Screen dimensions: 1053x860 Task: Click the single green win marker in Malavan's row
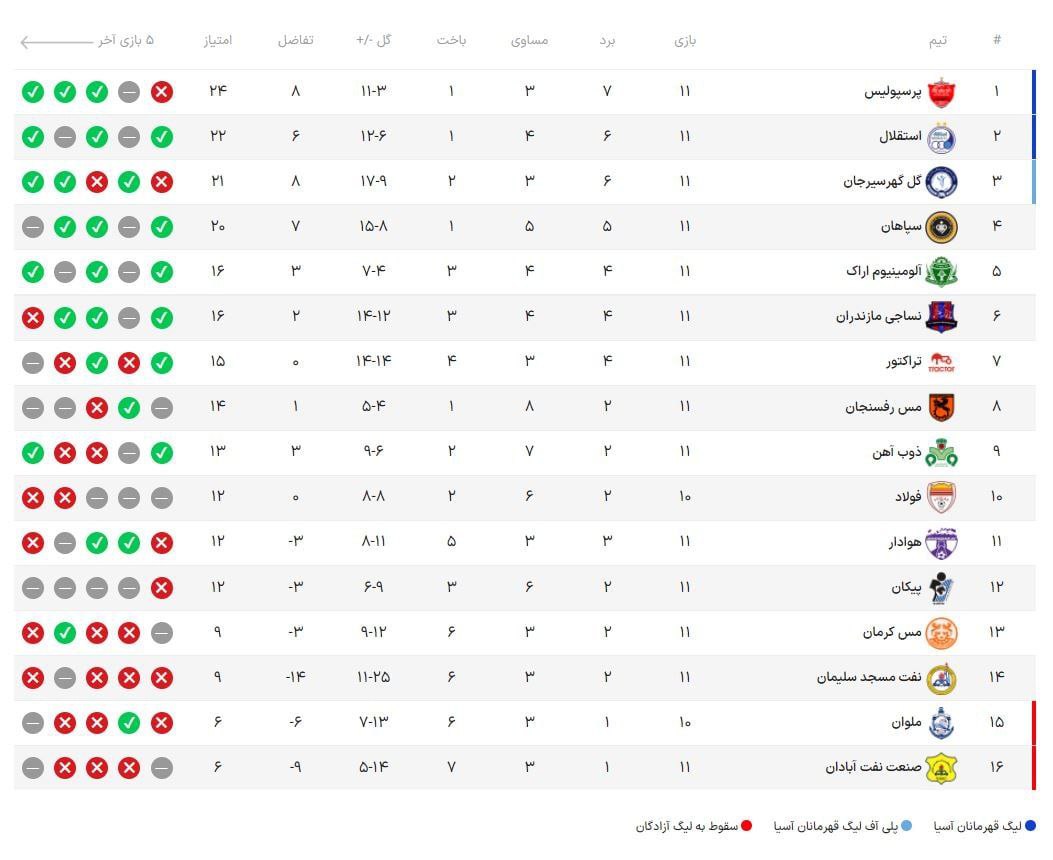pyautogui.click(x=129, y=723)
